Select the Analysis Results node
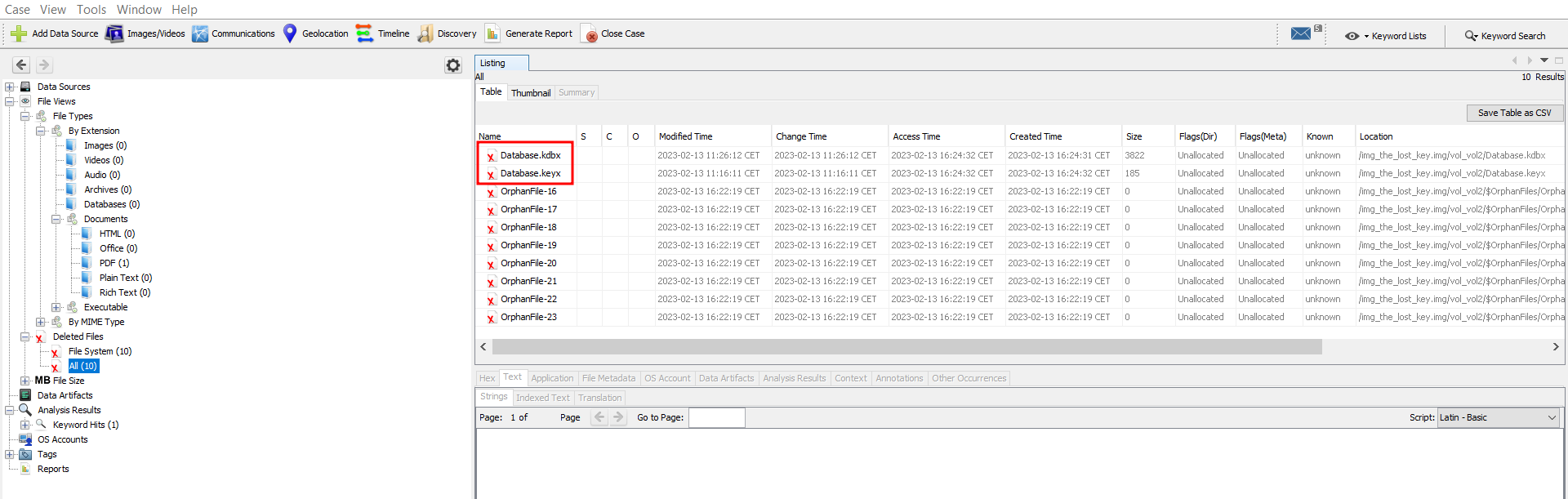 pyautogui.click(x=69, y=410)
